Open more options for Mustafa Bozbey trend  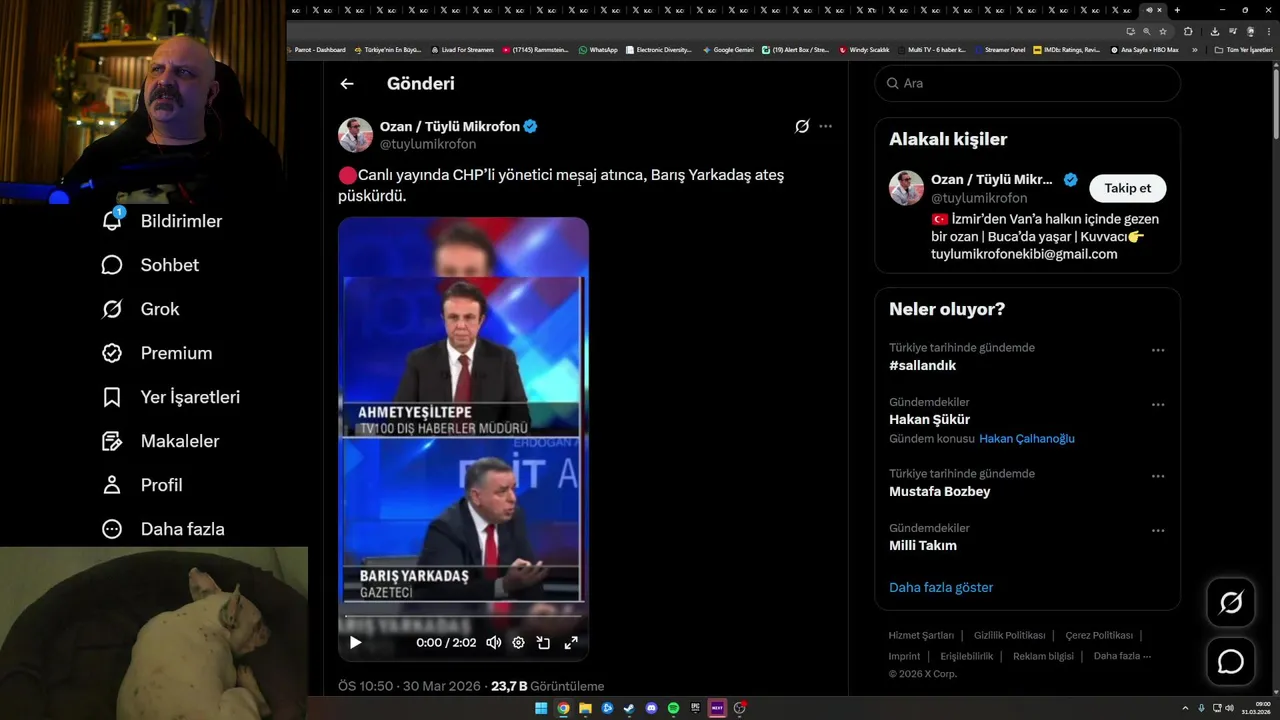pos(1158,477)
